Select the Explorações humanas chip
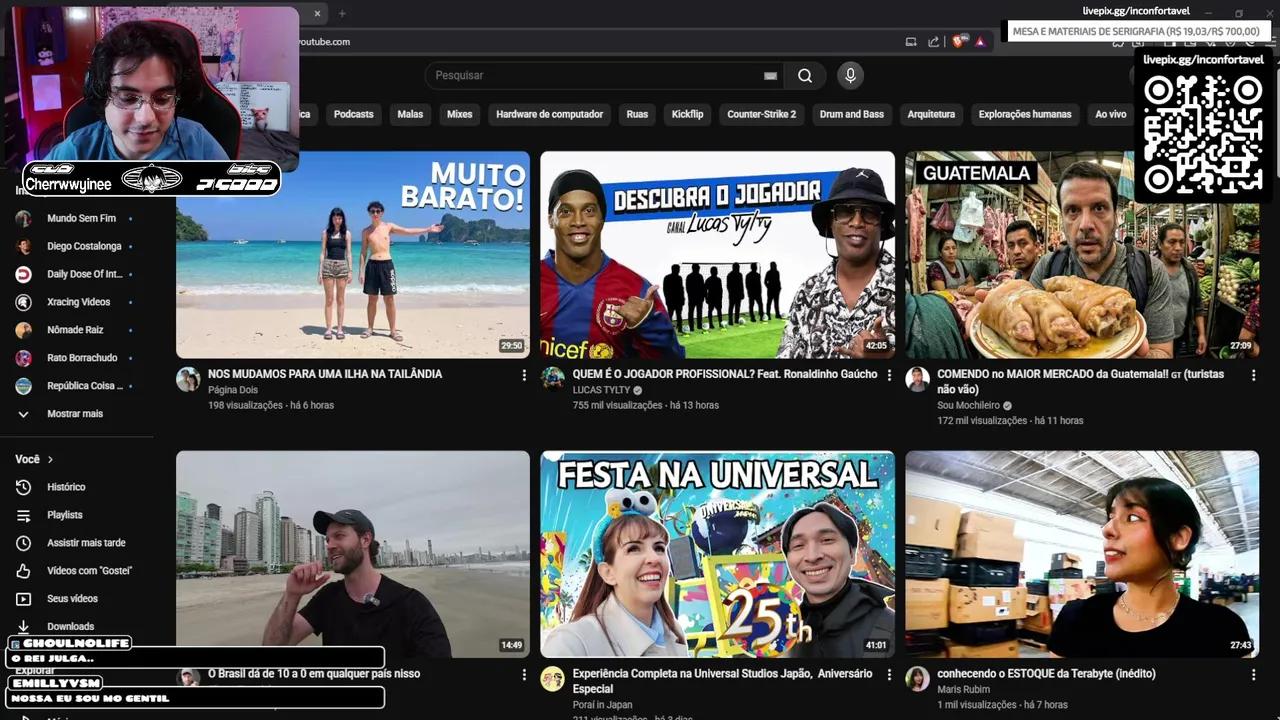1280x720 pixels. click(1025, 114)
